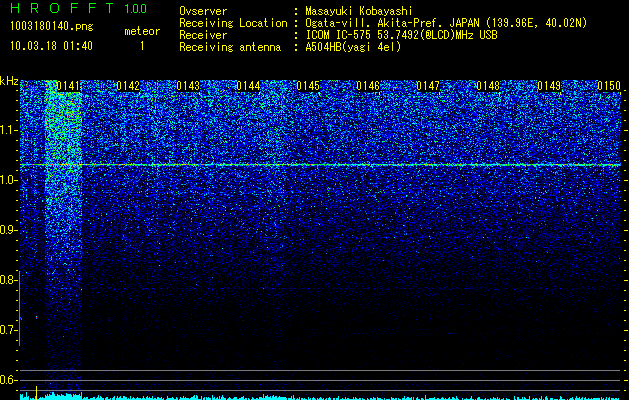Screen dimensions: 629x400
Task: Click the 0.9 frequency axis label
Action: click(x=8, y=230)
